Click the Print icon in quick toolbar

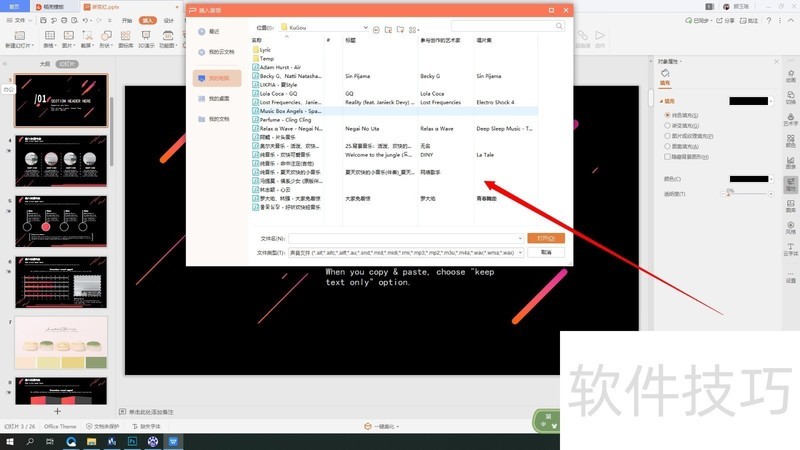pos(64,20)
